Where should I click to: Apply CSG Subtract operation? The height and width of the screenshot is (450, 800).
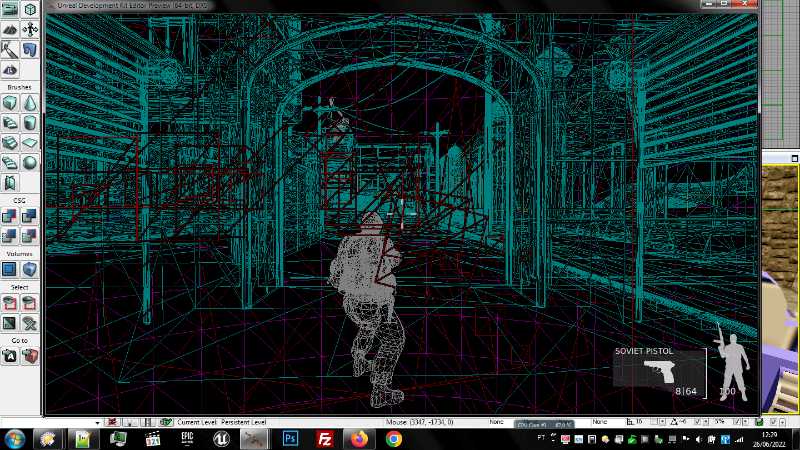pos(30,216)
